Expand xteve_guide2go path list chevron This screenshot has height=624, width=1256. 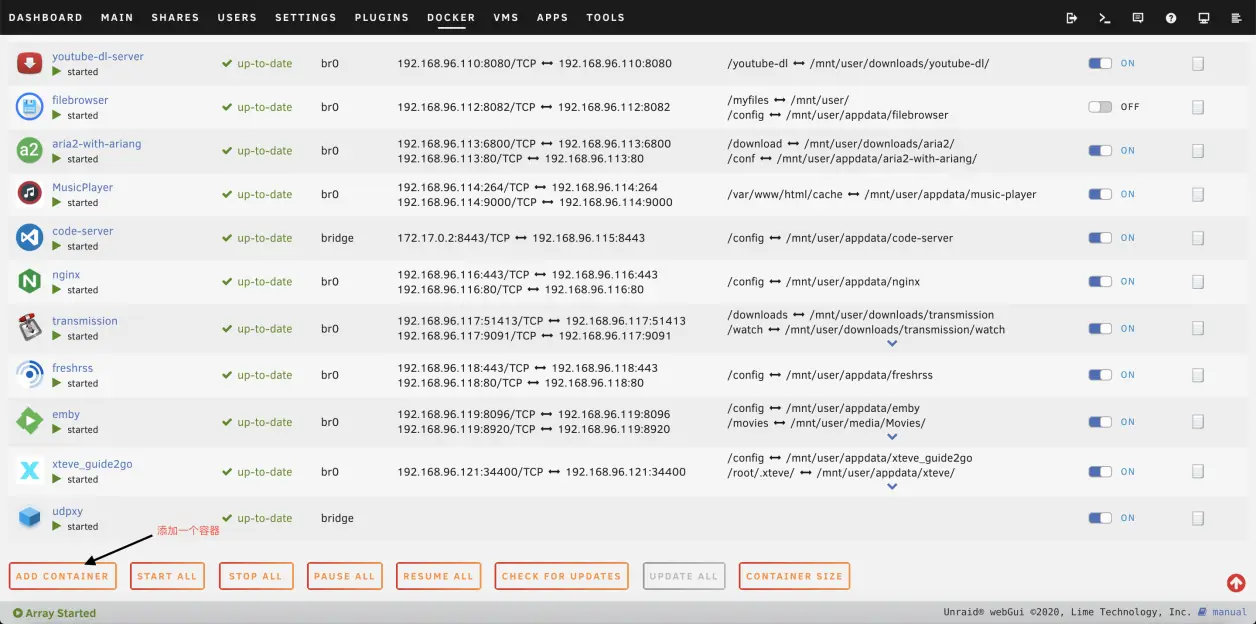click(x=892, y=487)
